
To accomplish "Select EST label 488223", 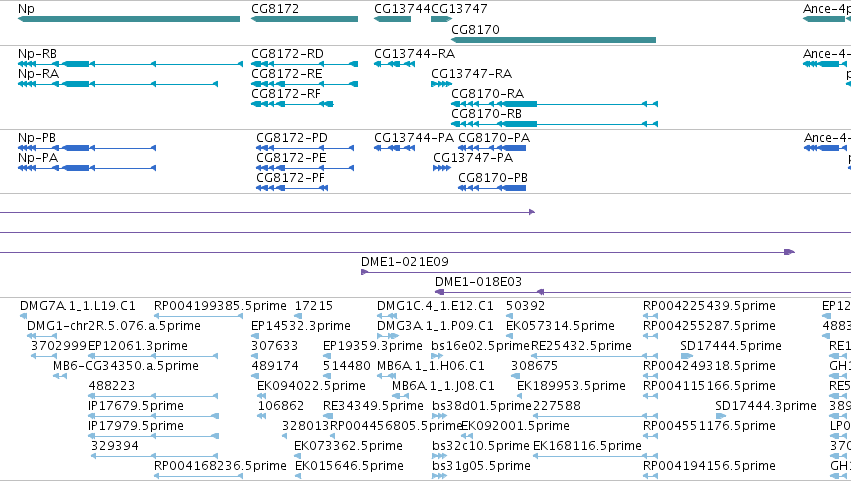I will pos(111,386).
